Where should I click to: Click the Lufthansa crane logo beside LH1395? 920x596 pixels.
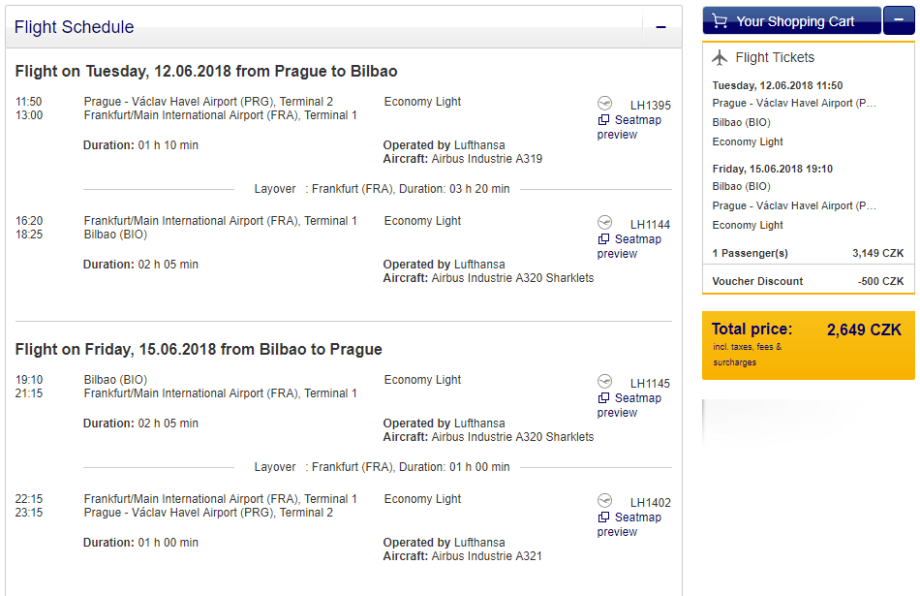[x=604, y=103]
